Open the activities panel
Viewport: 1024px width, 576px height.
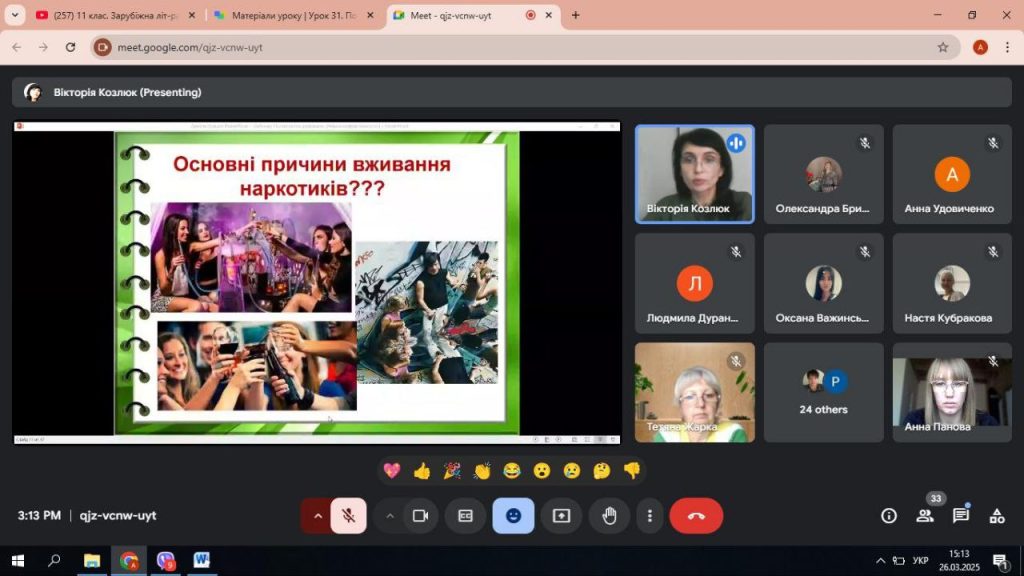point(996,516)
